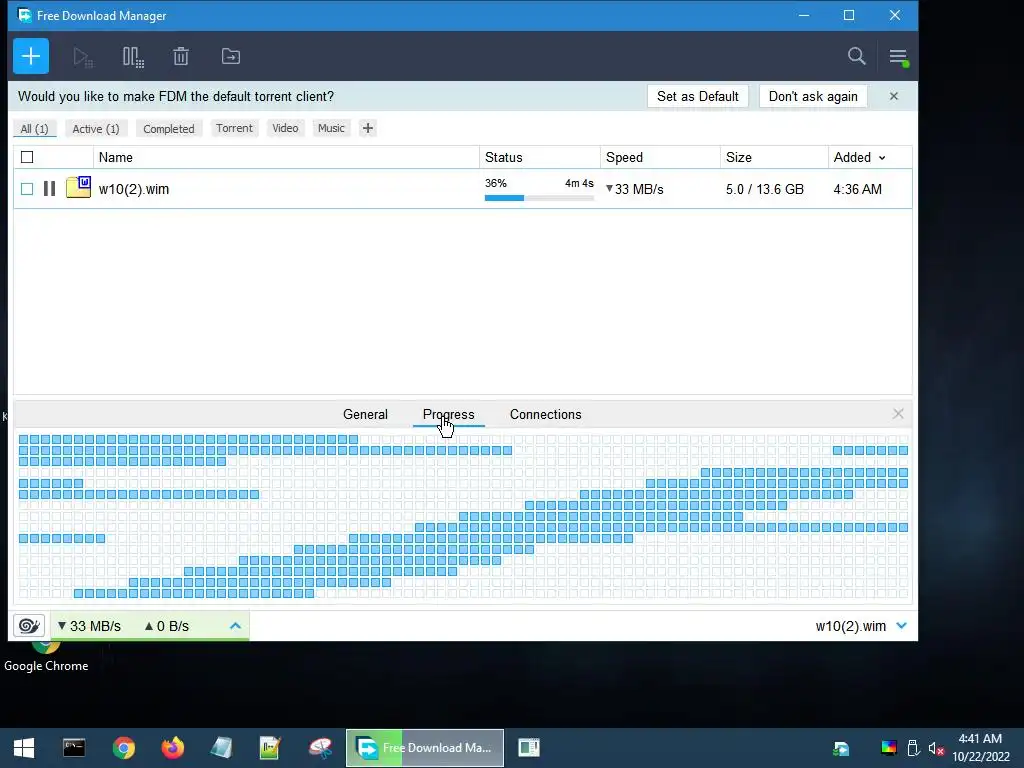
Task: Select the w10(2).wim file name
Action: pos(134,189)
